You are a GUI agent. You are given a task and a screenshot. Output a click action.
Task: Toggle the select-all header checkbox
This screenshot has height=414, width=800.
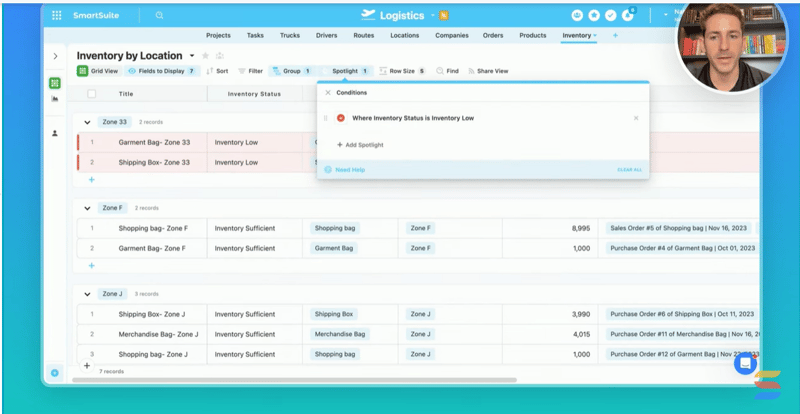pos(91,94)
